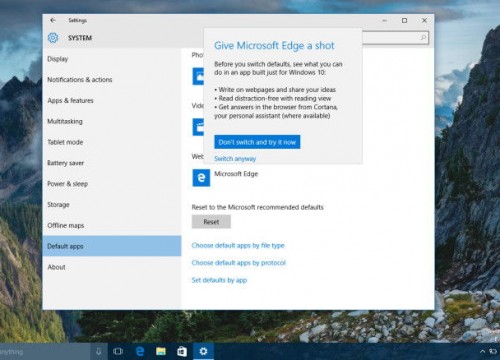The image size is (500, 360).
Task: Click the Cortana taskbar search box
Action: [x=45, y=351]
